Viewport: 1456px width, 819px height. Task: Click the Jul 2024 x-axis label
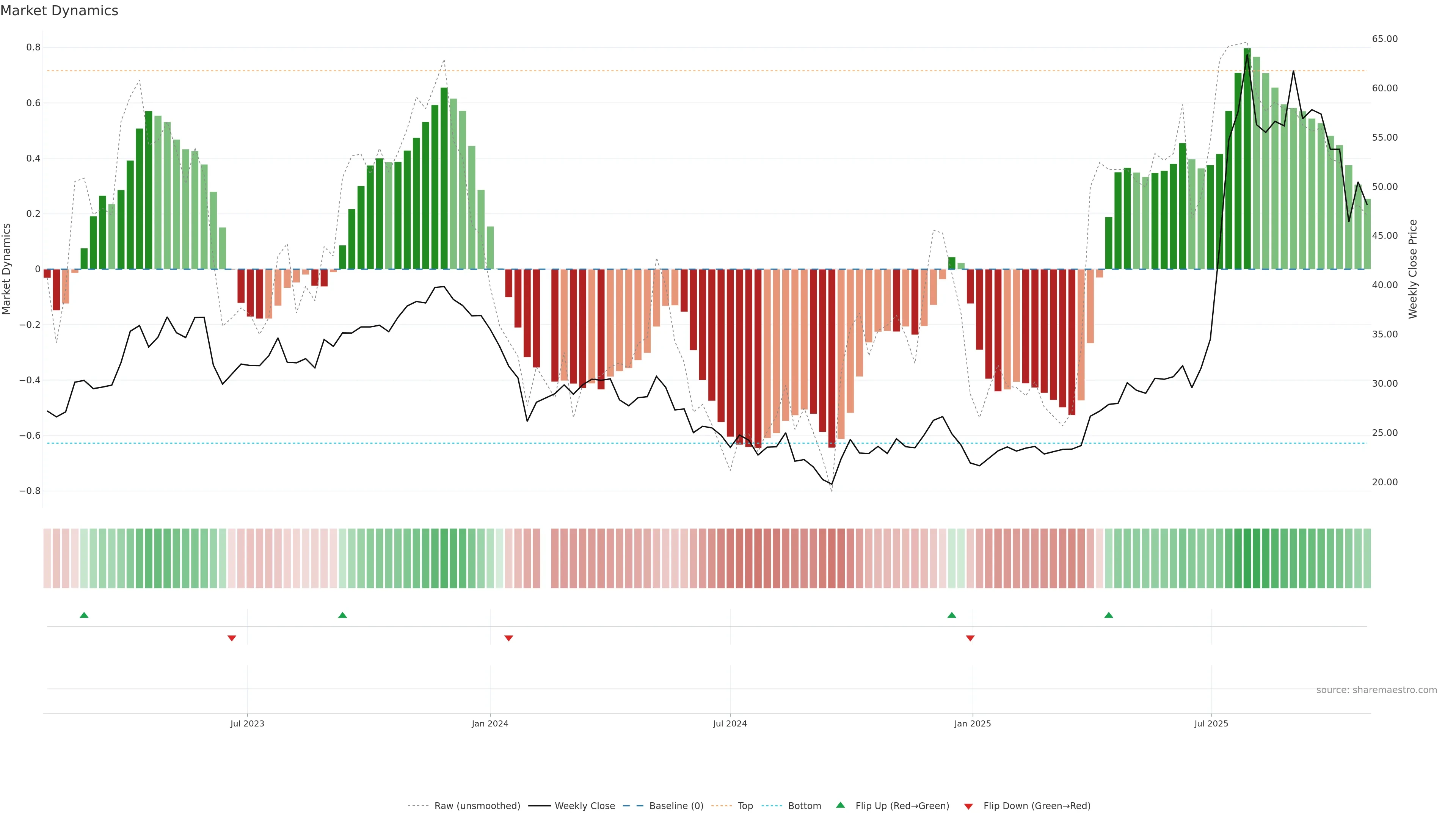coord(730,723)
